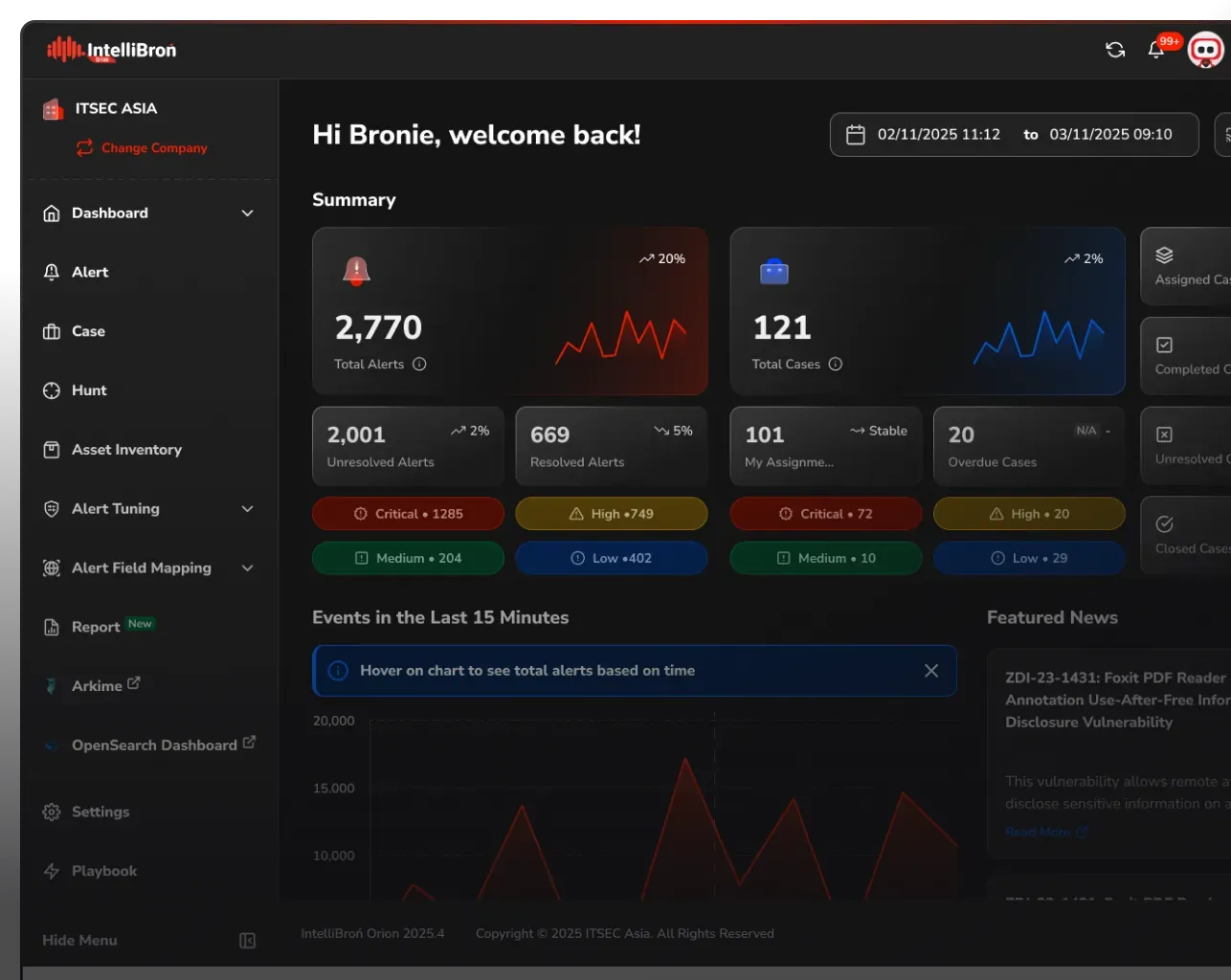This screenshot has width=1231, height=980.
Task: Dismiss the hover chart info banner
Action: pos(931,670)
